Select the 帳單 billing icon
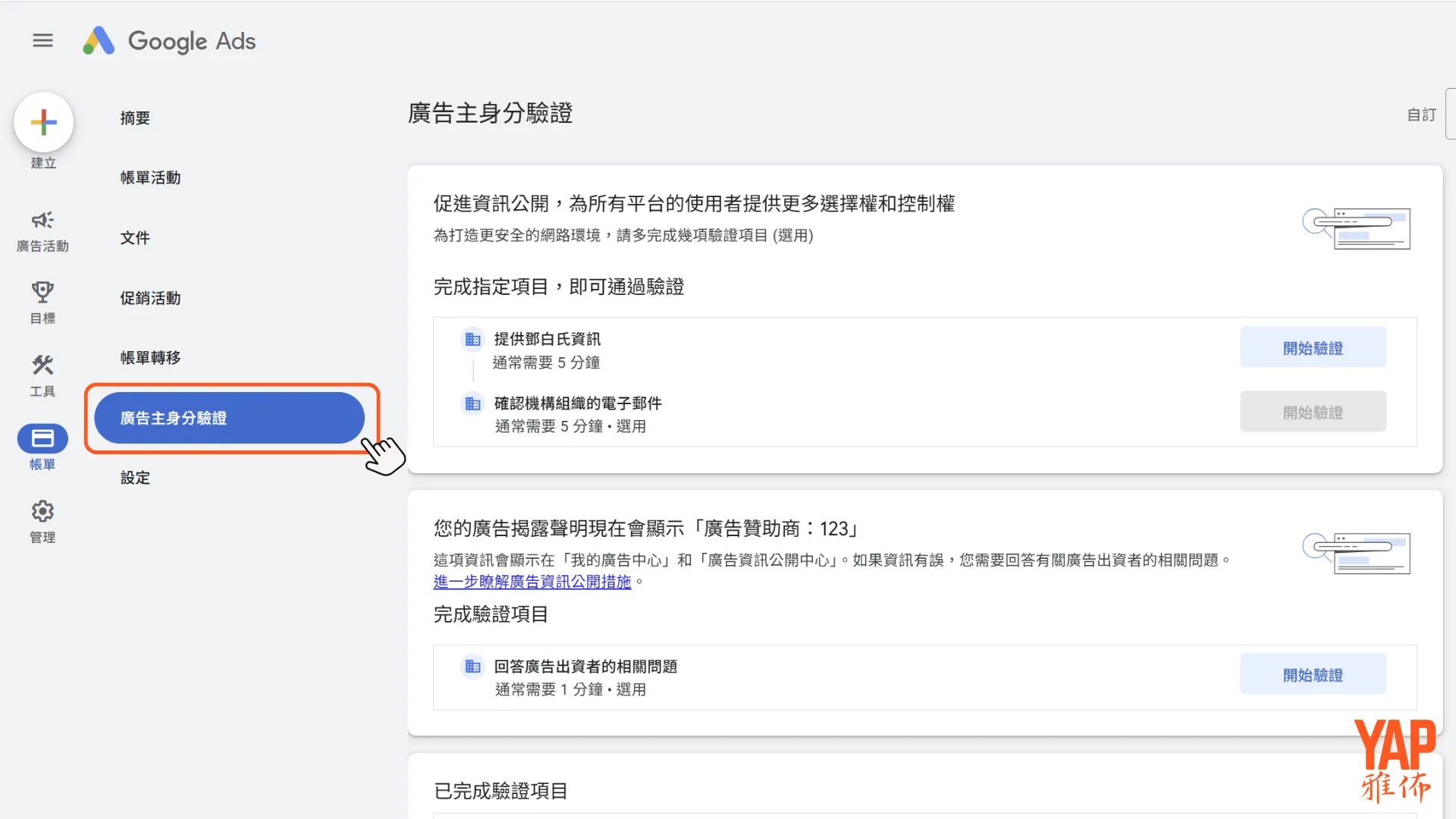 coord(42,438)
